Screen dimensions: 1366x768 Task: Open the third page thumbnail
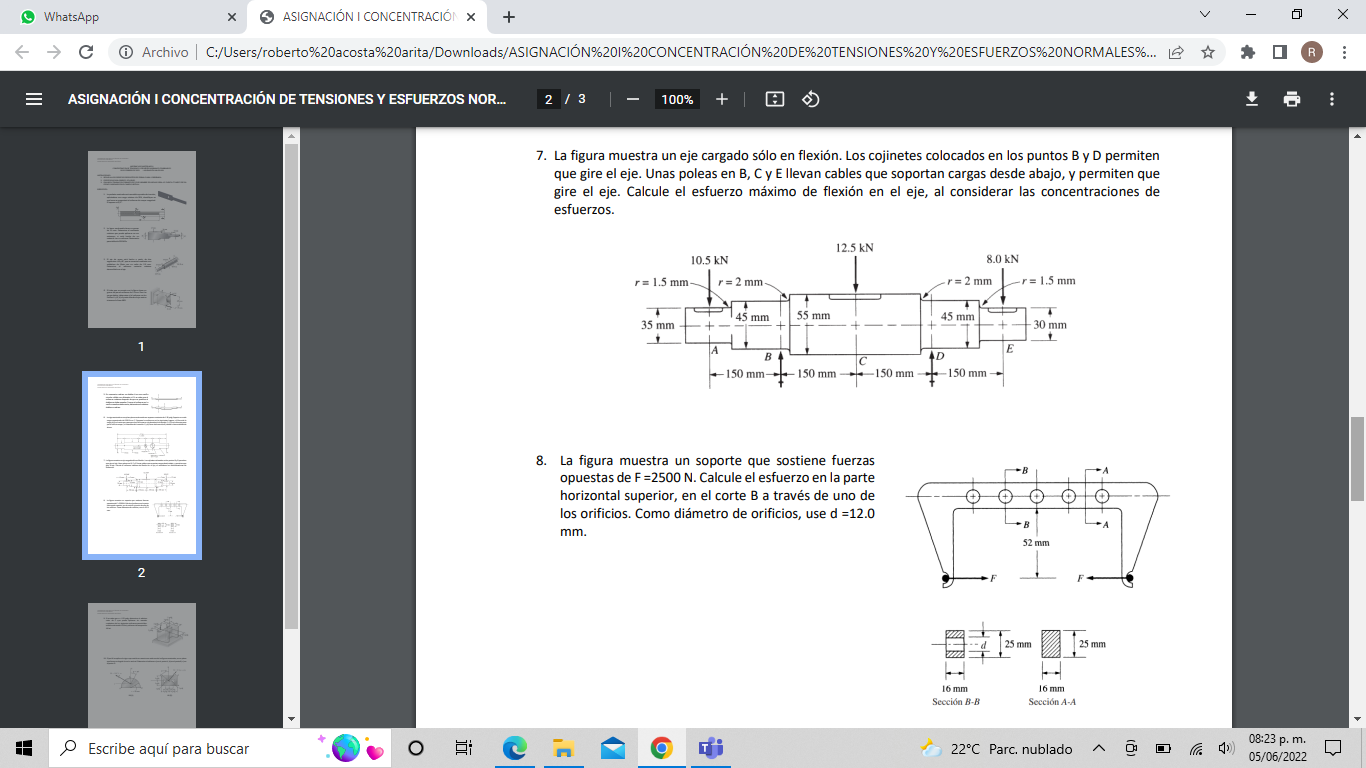point(141,665)
